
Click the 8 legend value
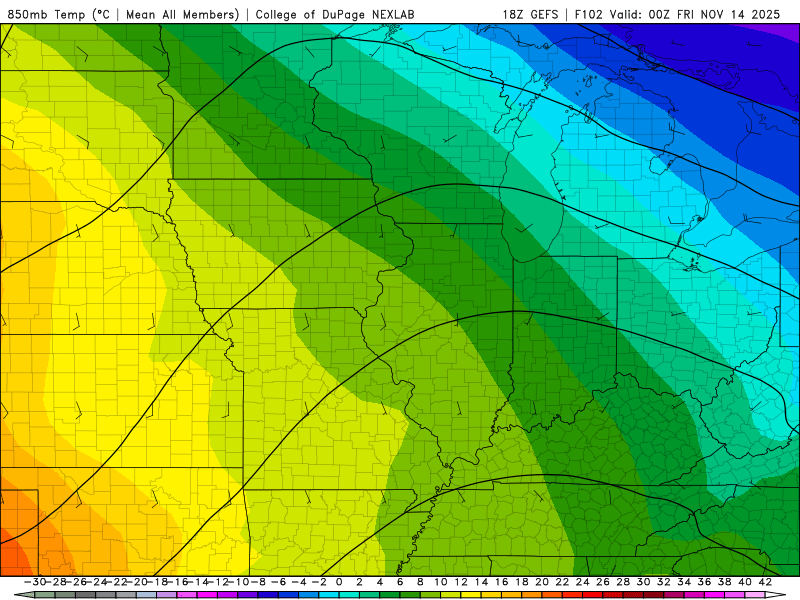pos(420,582)
